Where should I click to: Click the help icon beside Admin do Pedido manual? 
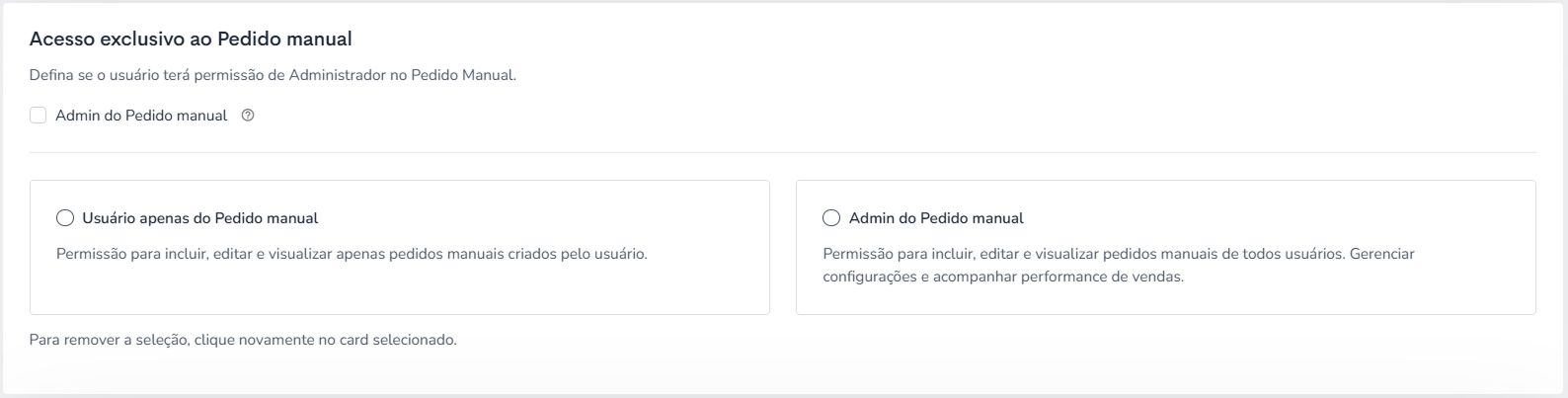[x=248, y=116]
